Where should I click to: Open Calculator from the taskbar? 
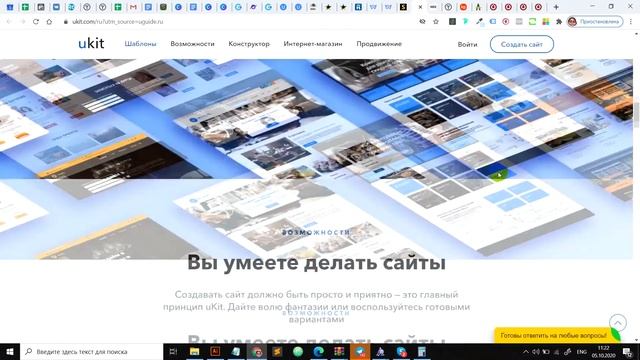(422, 351)
